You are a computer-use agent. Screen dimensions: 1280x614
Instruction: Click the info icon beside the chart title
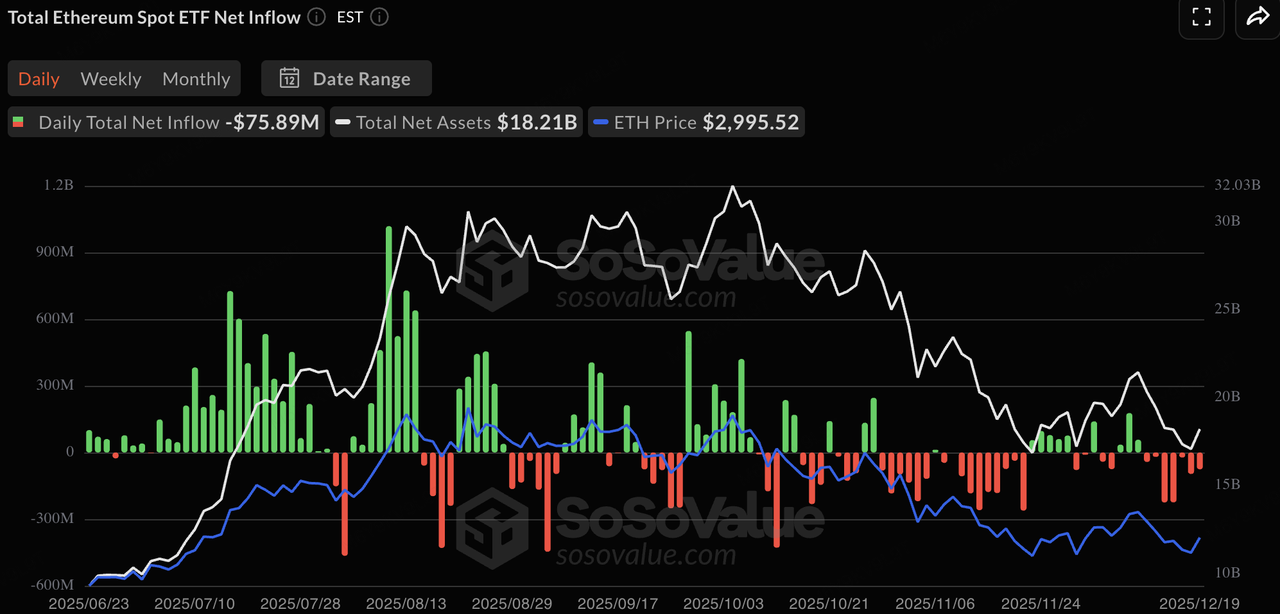click(x=316, y=17)
